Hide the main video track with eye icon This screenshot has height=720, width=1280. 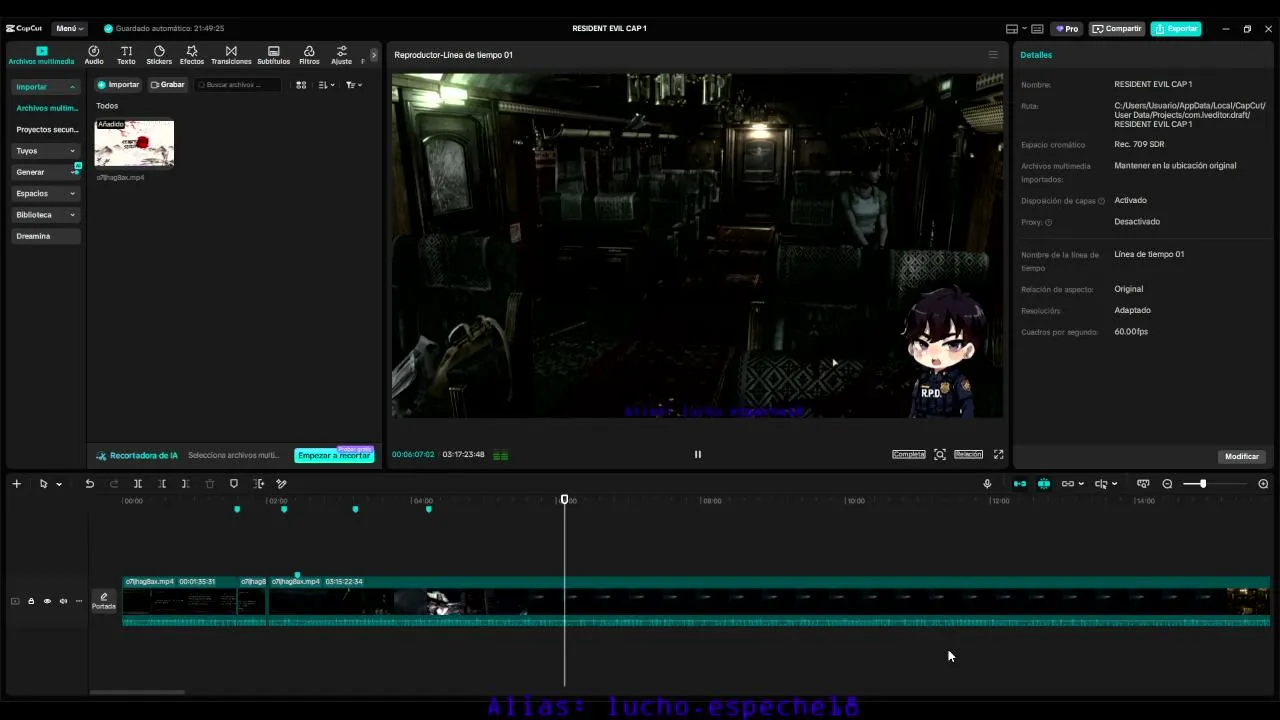pos(47,601)
